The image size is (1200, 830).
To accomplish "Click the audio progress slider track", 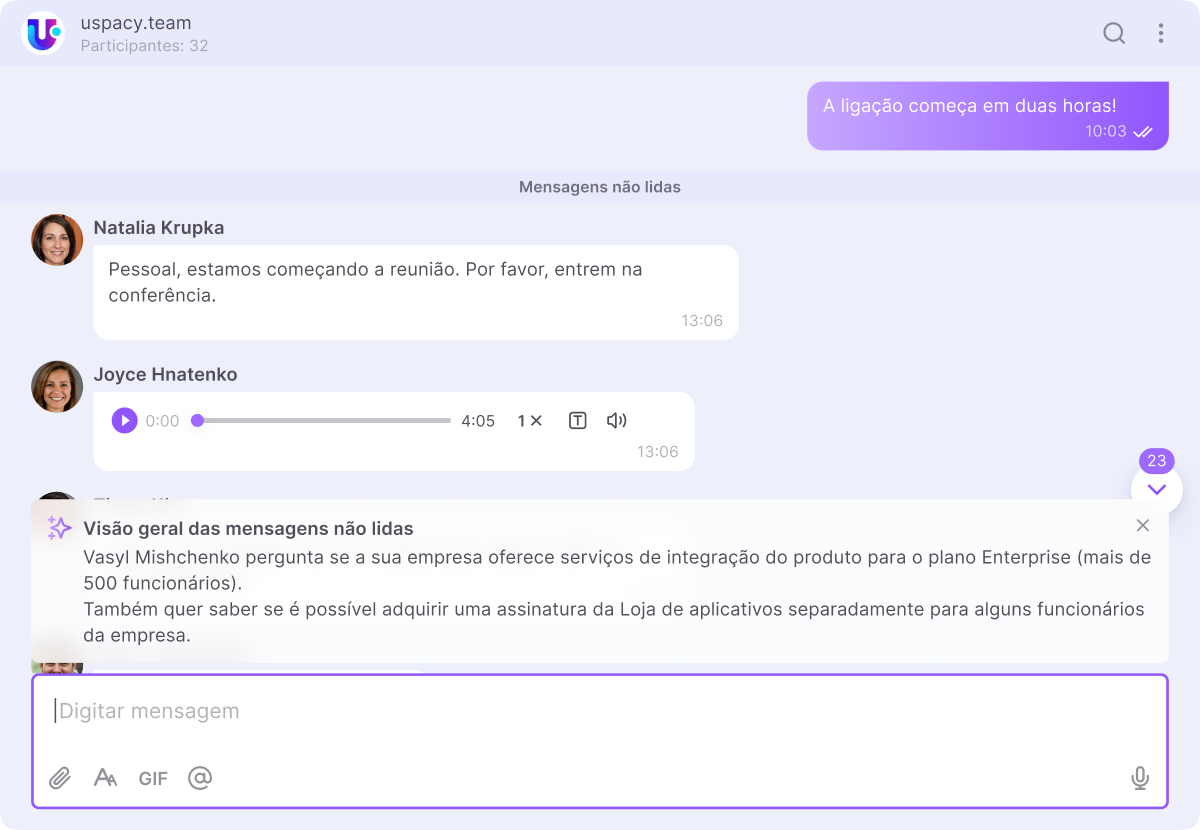I will (x=325, y=421).
